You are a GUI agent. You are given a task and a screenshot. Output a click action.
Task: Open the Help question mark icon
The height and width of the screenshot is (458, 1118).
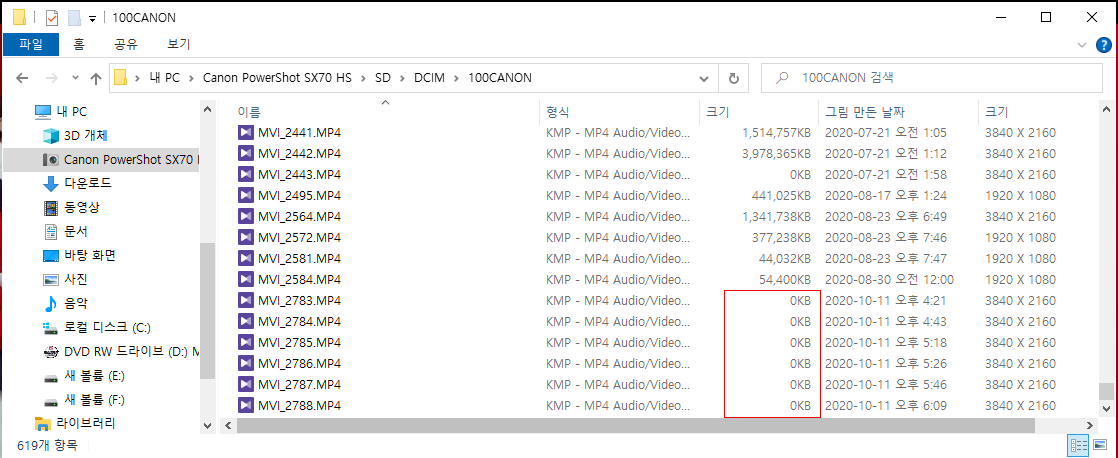point(1104,45)
